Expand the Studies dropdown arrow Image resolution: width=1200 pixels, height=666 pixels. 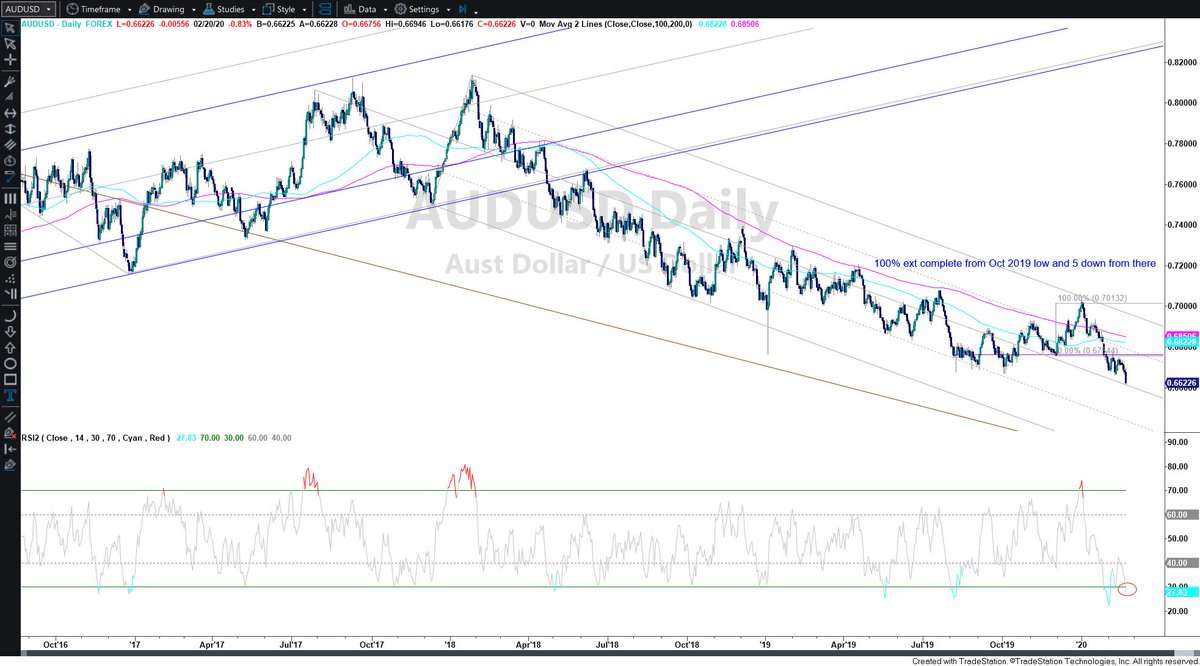tap(253, 9)
